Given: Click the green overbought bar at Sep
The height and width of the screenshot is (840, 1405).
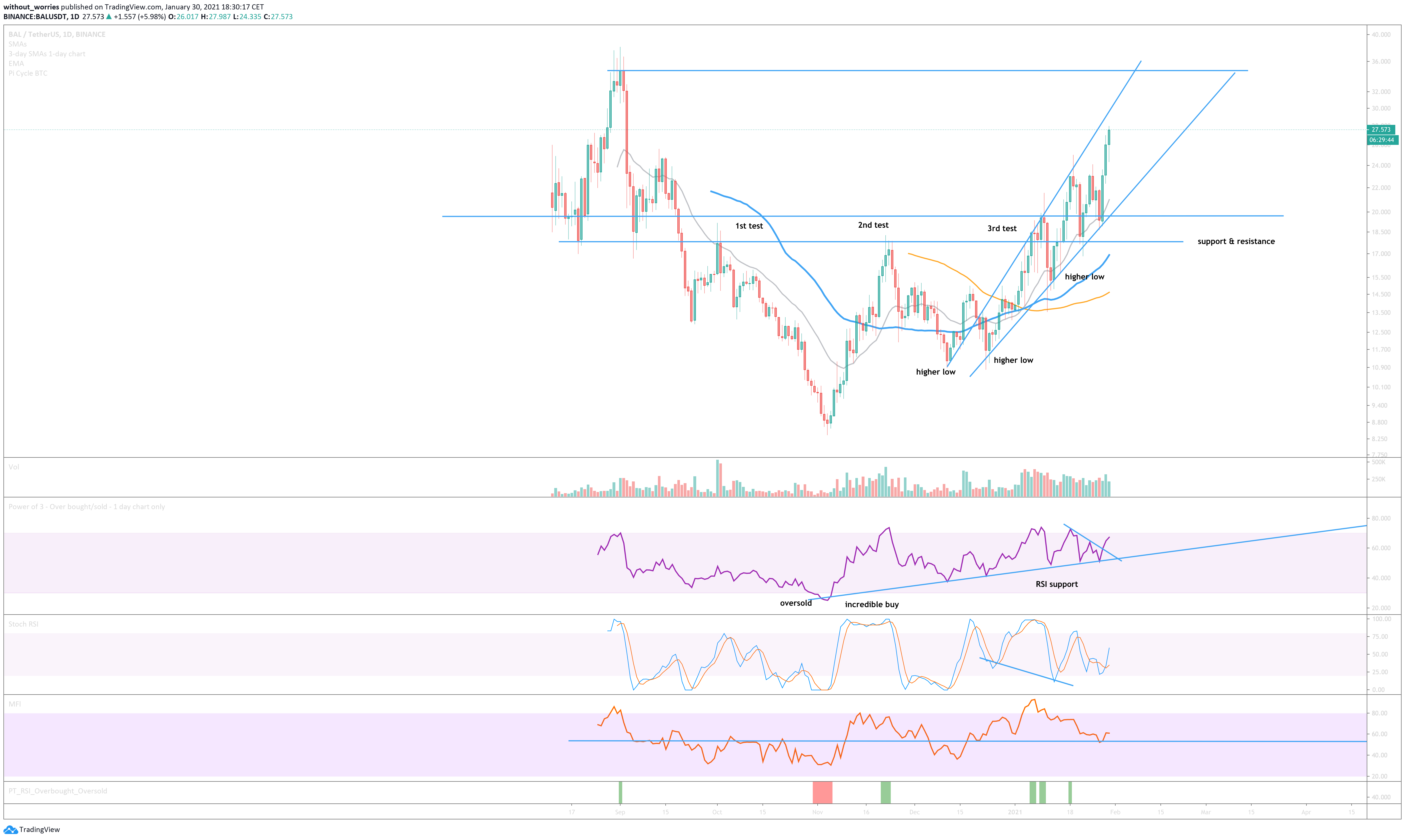Looking at the screenshot, I should [x=620, y=793].
